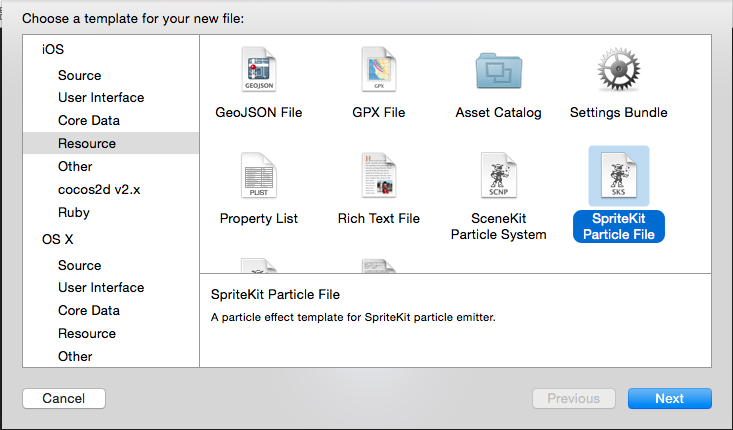Select the cocos2d v2.x category
733x430 pixels.
101,189
